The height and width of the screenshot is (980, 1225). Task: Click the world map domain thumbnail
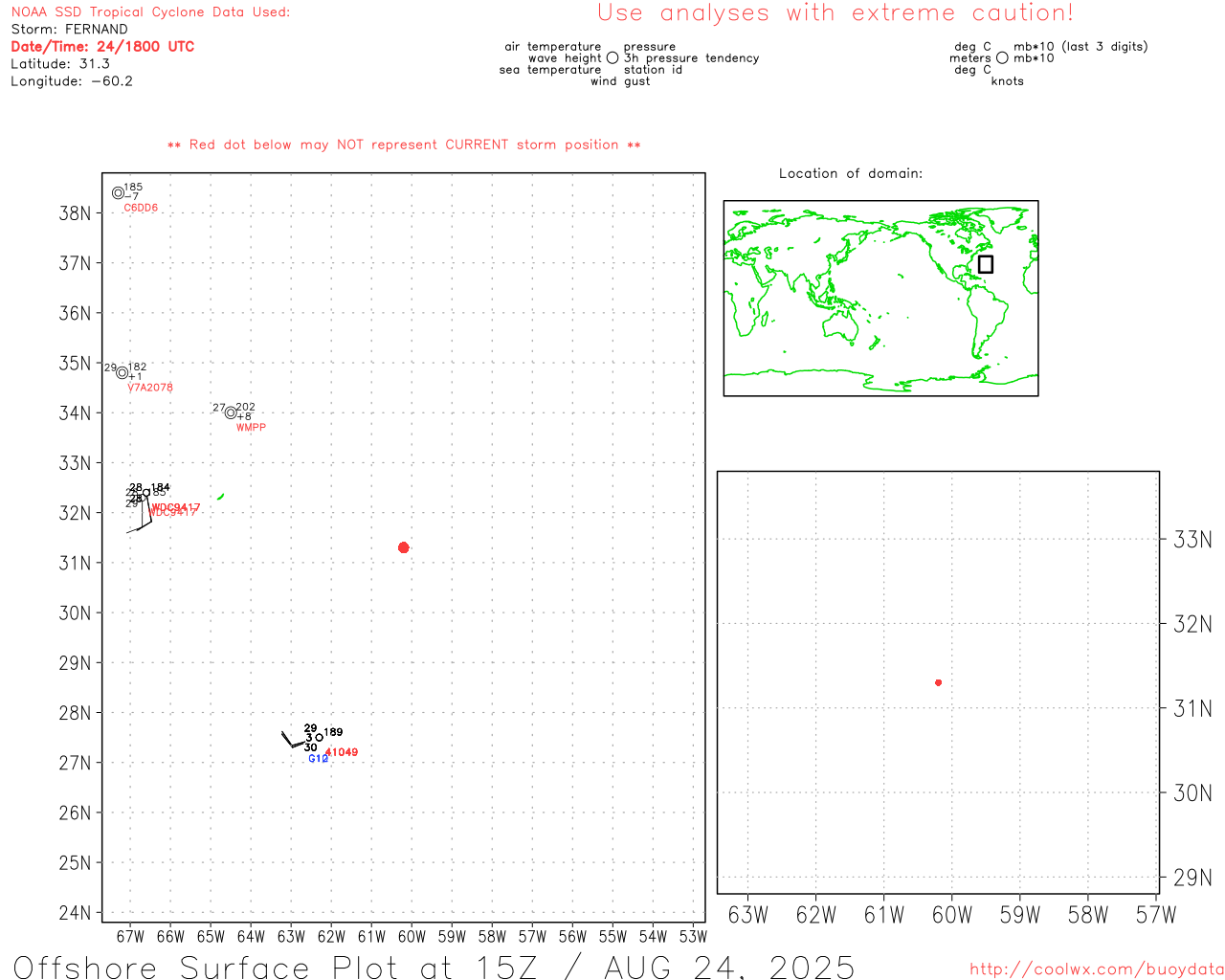click(x=880, y=299)
